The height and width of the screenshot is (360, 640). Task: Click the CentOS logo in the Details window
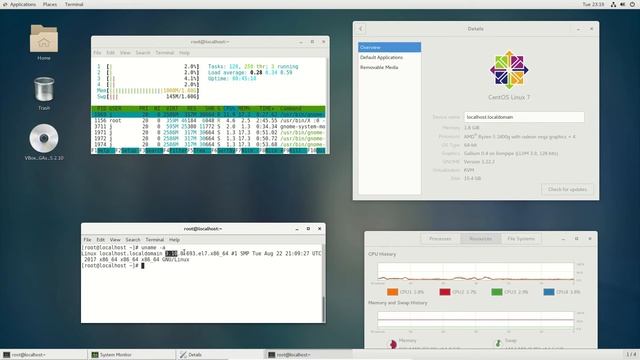click(509, 70)
